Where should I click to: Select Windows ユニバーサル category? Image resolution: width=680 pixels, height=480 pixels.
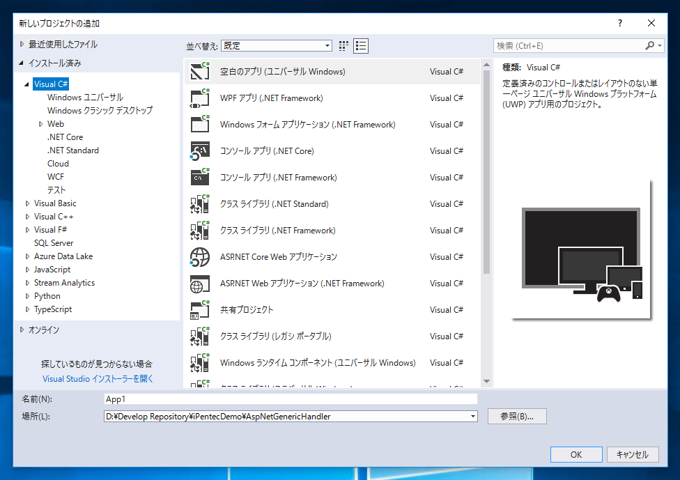[85, 97]
